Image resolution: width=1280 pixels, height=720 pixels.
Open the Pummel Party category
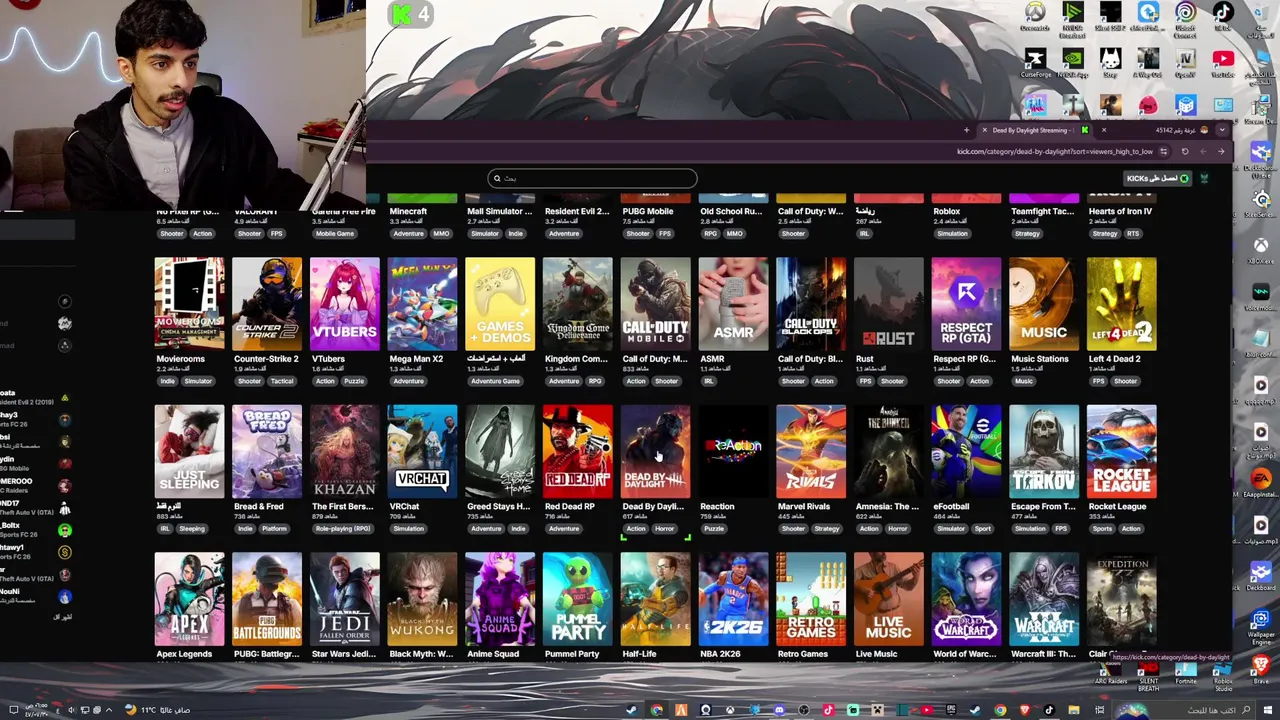pos(578,599)
